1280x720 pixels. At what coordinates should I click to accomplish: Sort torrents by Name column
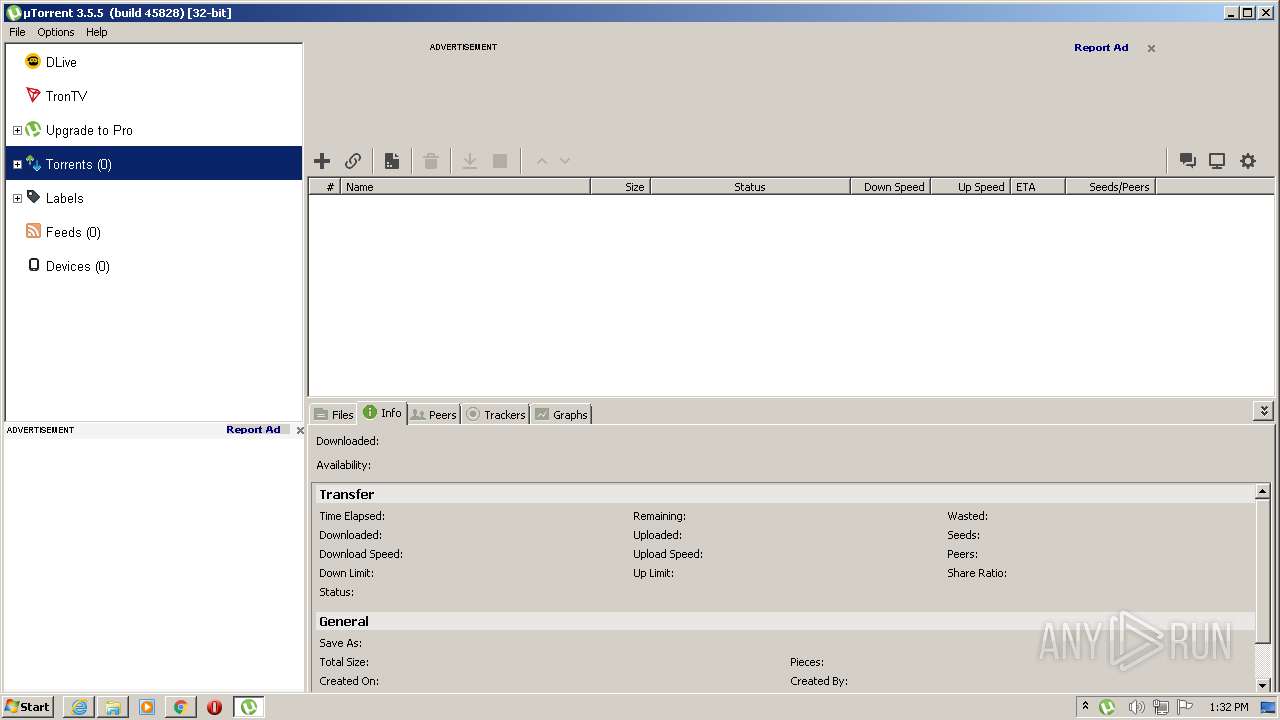click(465, 187)
